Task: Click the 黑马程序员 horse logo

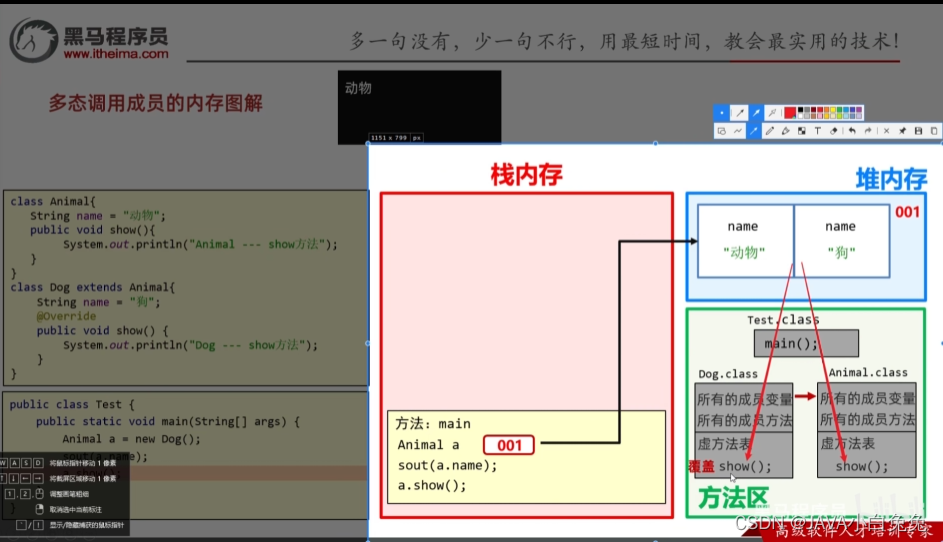Action: (x=33, y=40)
